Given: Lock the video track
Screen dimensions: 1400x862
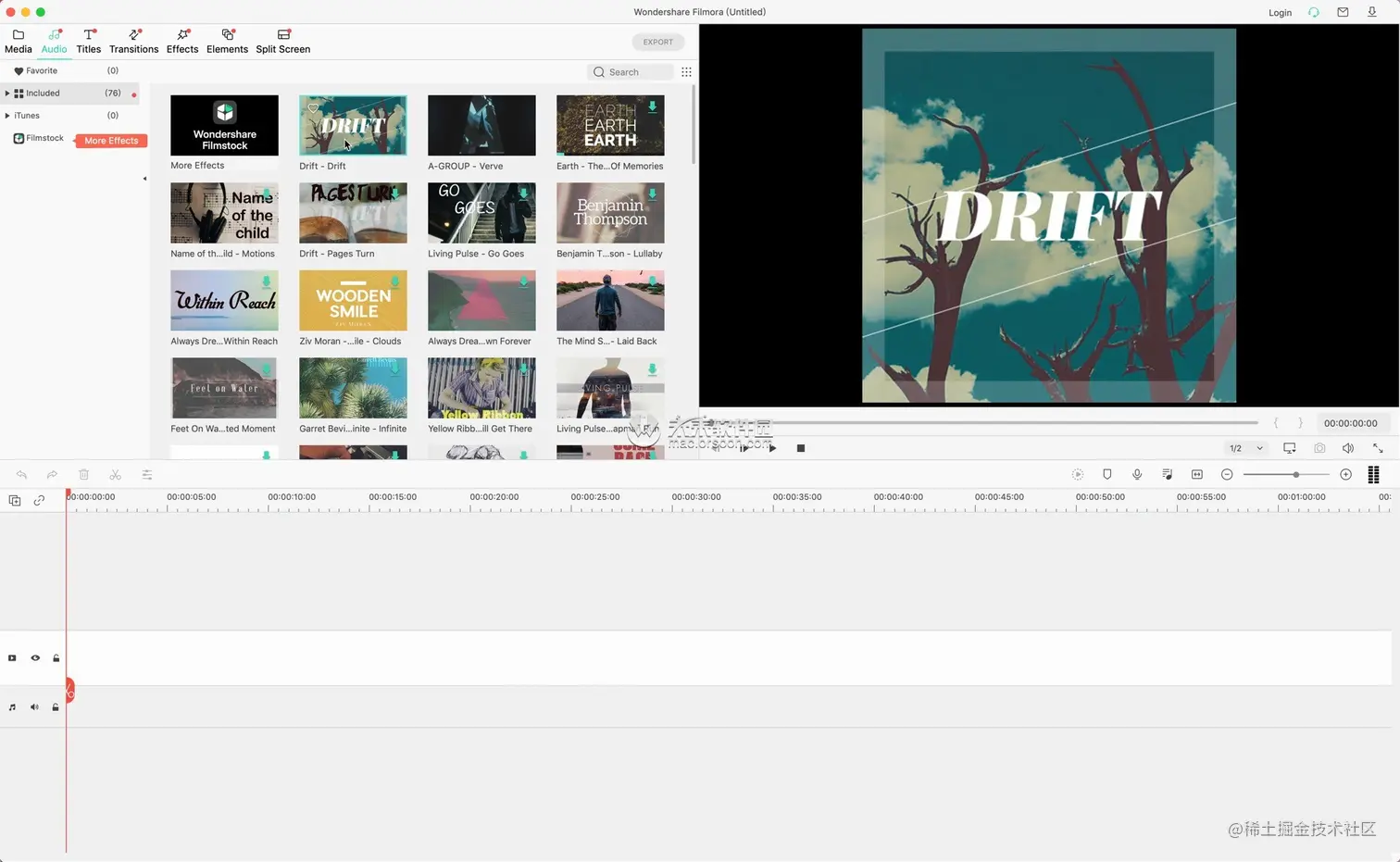Looking at the screenshot, I should pyautogui.click(x=56, y=658).
